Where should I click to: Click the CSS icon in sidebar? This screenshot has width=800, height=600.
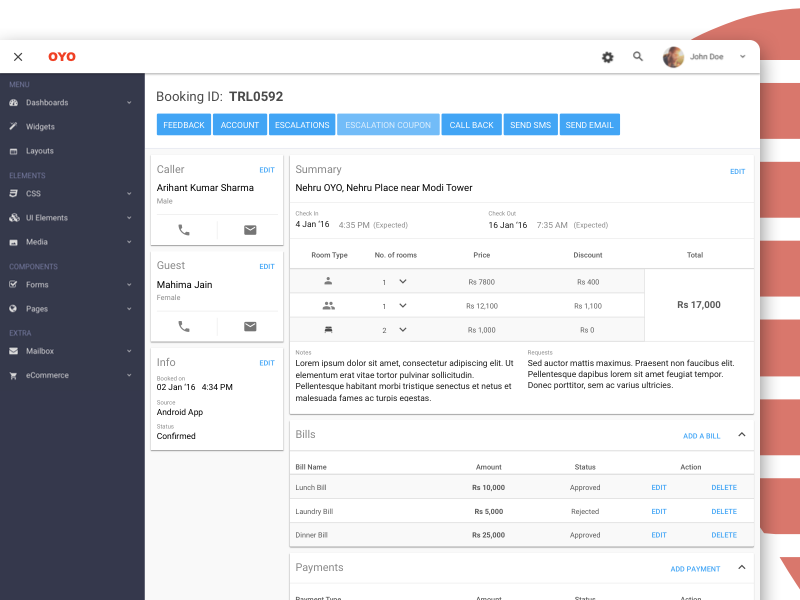point(14,193)
